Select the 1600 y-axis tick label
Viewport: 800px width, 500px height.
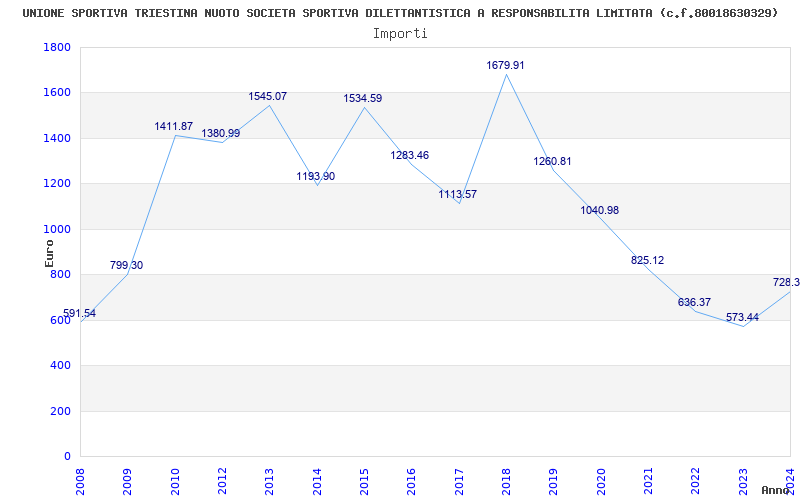57,93
